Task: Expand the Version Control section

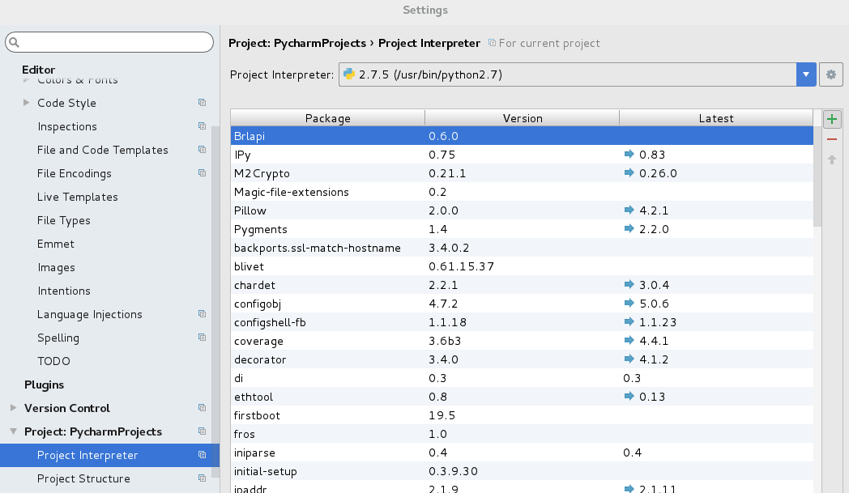Action: (14, 407)
